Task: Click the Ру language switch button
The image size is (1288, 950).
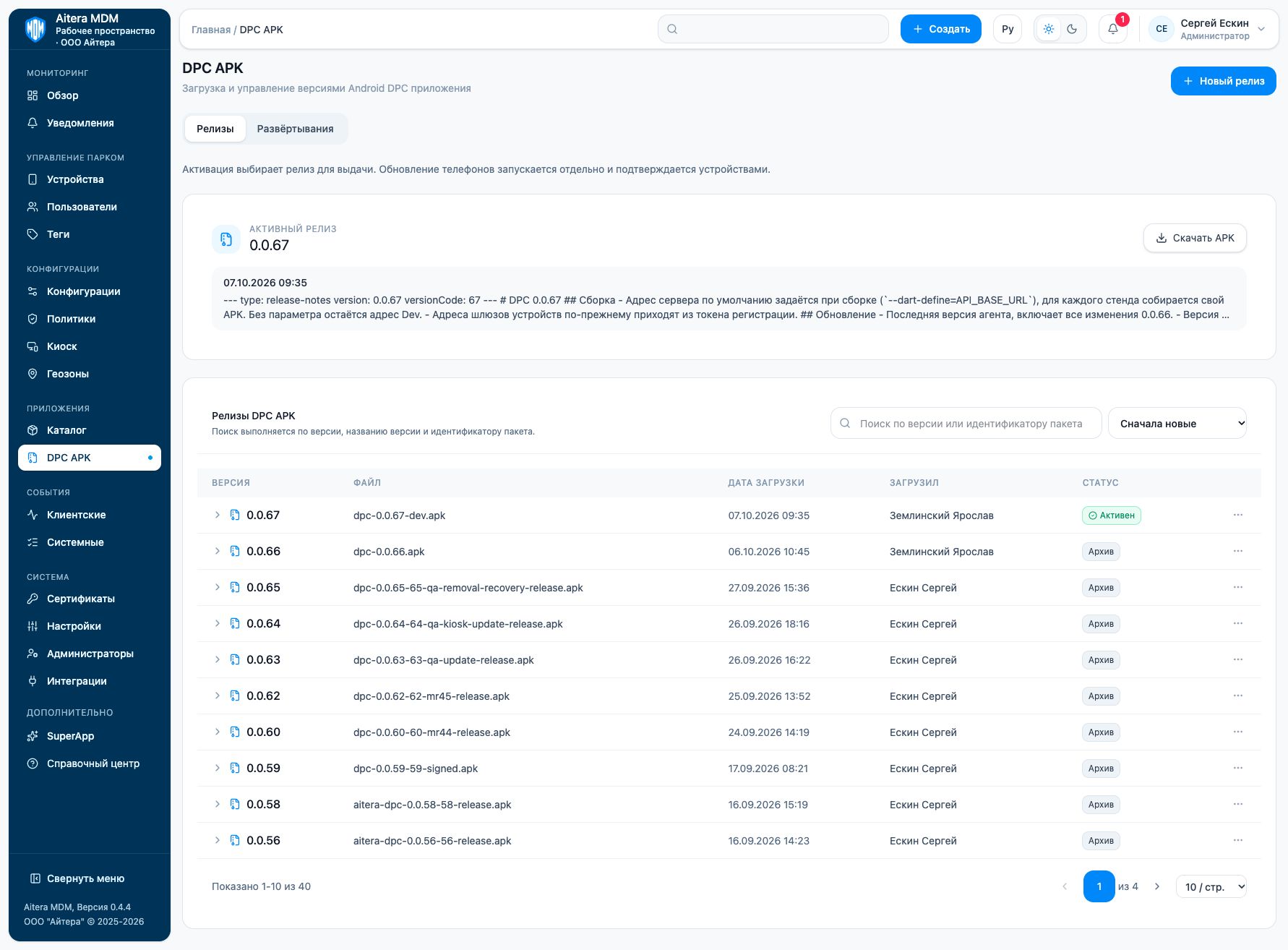Action: coord(1008,29)
